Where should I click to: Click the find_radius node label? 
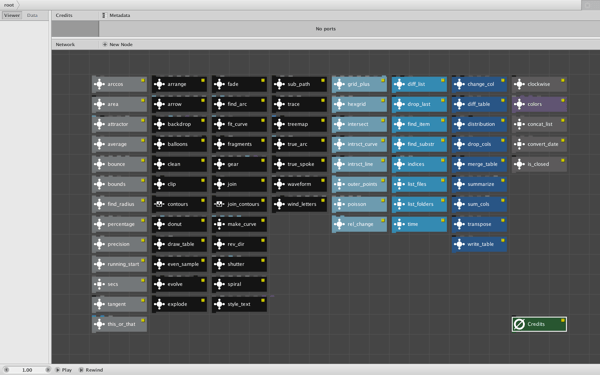(121, 204)
